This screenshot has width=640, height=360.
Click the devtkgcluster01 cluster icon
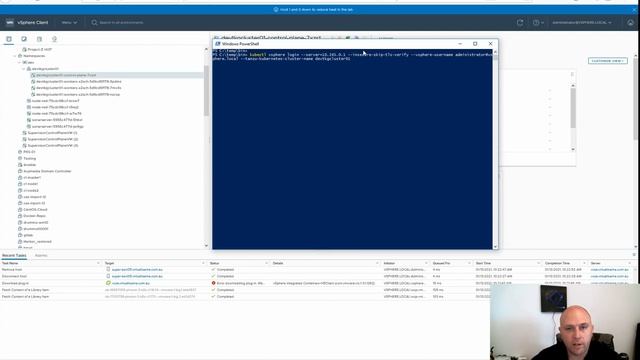tap(29, 69)
